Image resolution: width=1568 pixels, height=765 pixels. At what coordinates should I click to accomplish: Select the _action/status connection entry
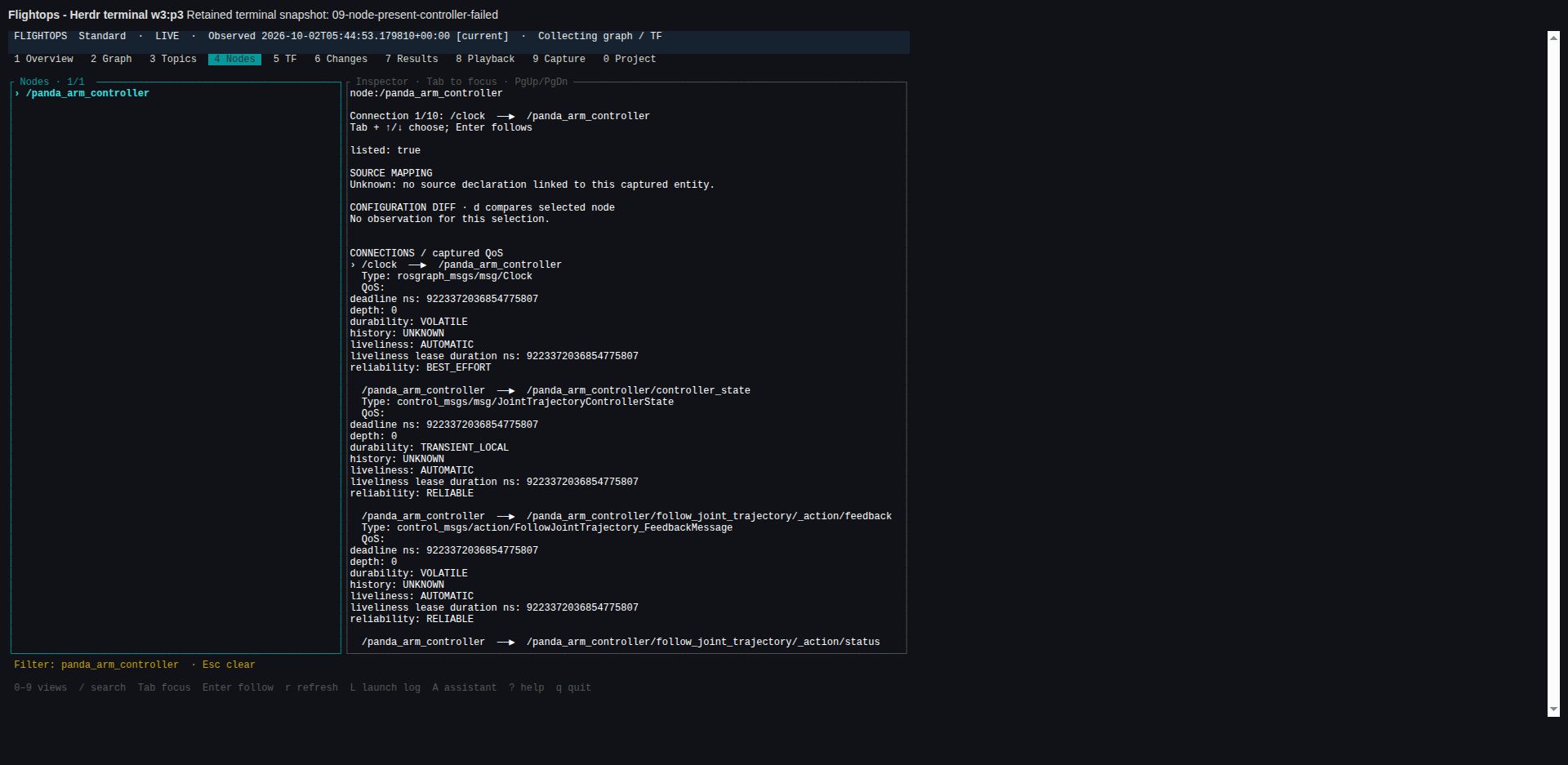621,642
